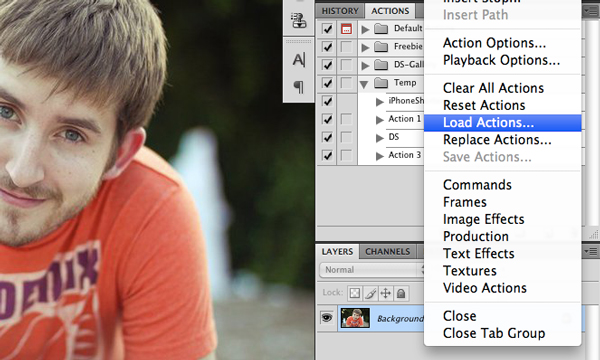Expand the Action 3 steps
The width and height of the screenshot is (600, 360).
[380, 156]
